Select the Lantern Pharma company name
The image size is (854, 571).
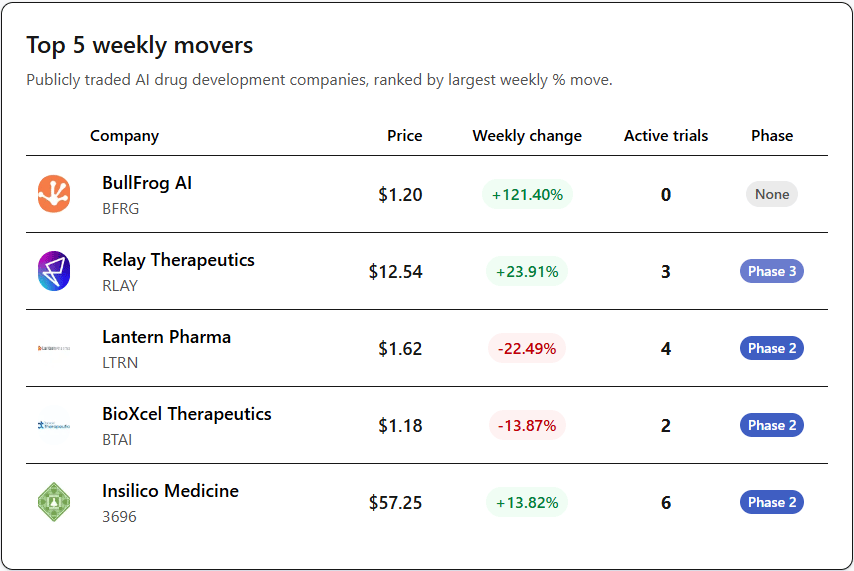tap(166, 337)
